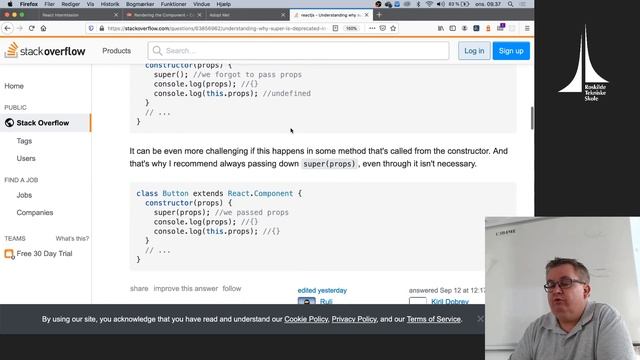The height and width of the screenshot is (360, 640).
Task: Close the reactjs Understanding why tab
Action: tap(366, 15)
